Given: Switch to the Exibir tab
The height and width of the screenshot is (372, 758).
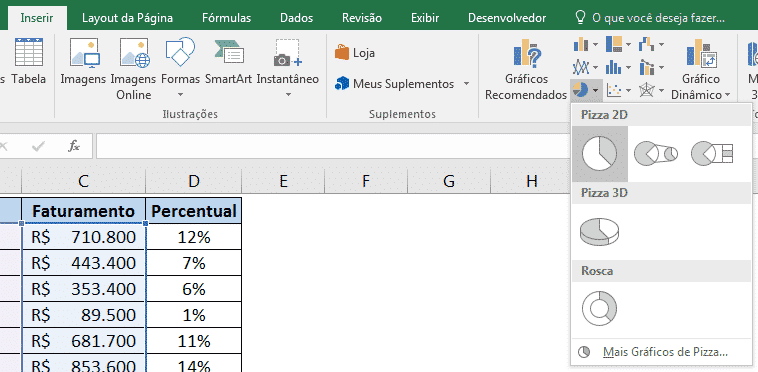Looking at the screenshot, I should click(425, 18).
